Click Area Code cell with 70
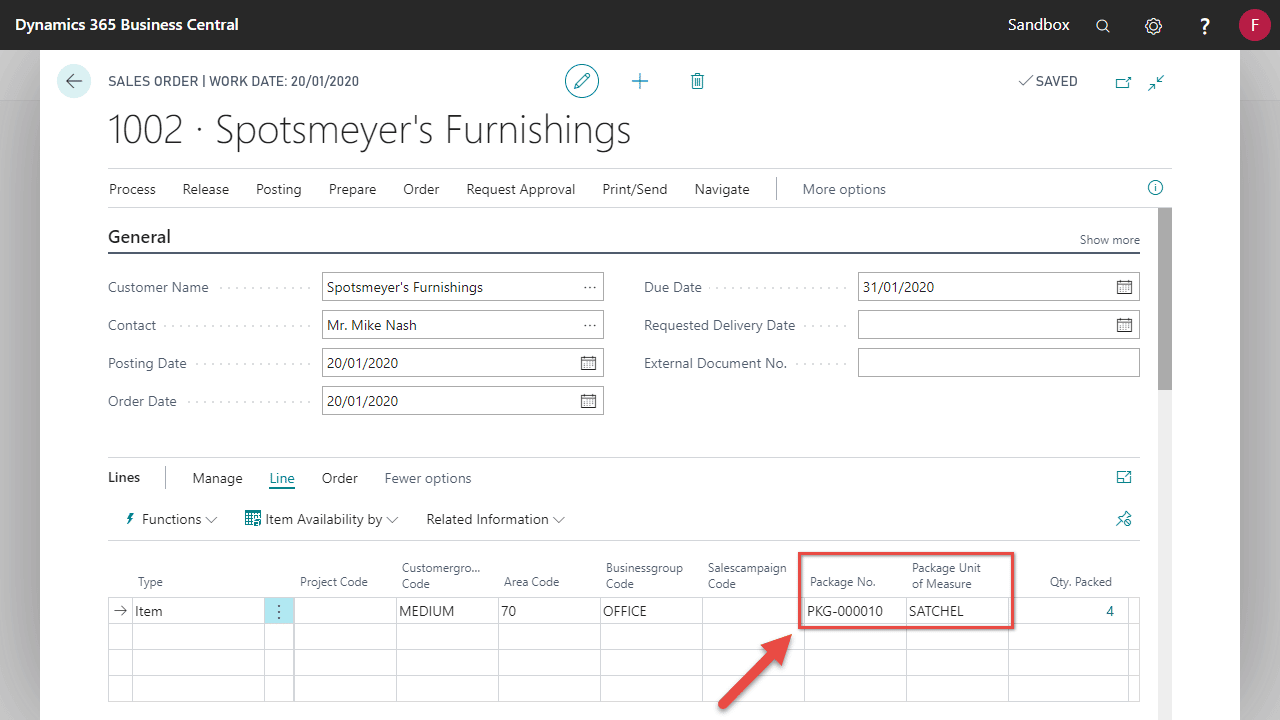1280x720 pixels. click(549, 611)
